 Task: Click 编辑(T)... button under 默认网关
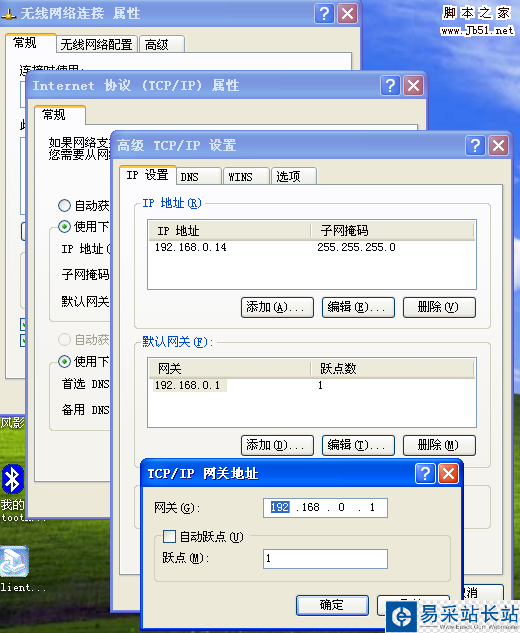(358, 445)
